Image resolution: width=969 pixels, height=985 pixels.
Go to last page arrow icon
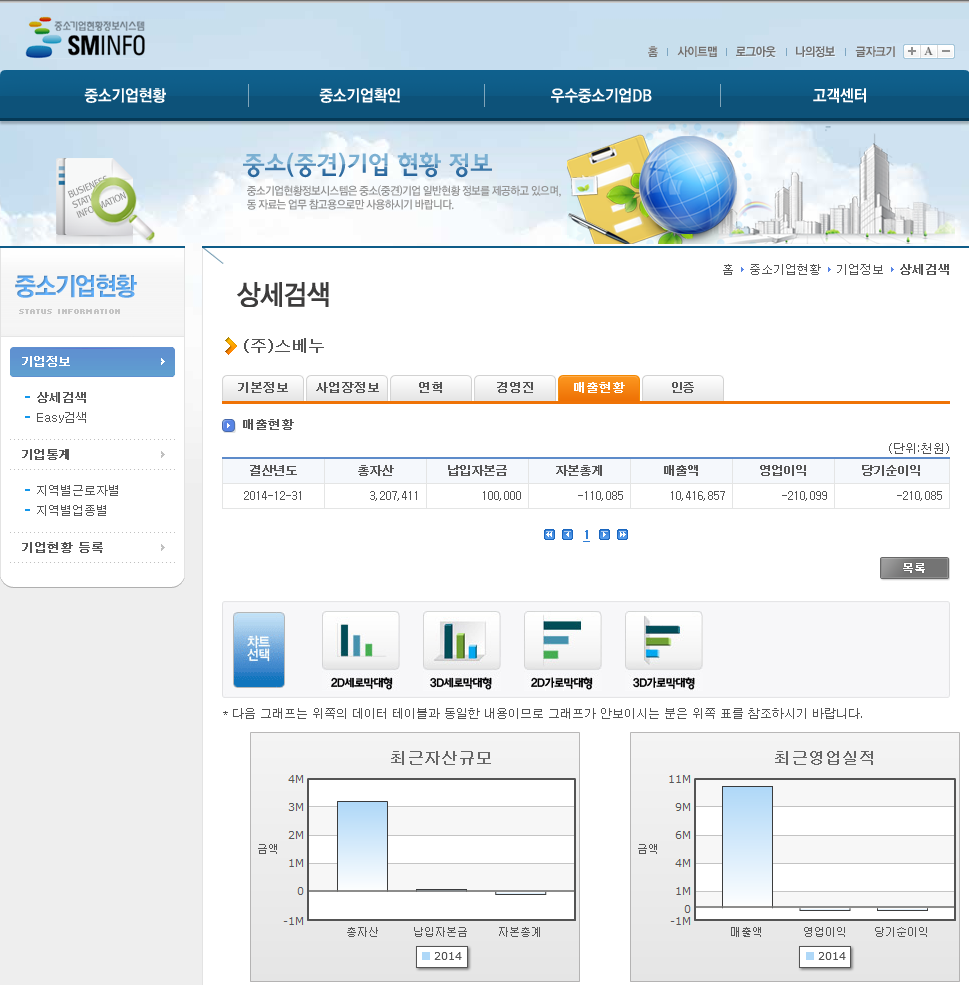622,535
